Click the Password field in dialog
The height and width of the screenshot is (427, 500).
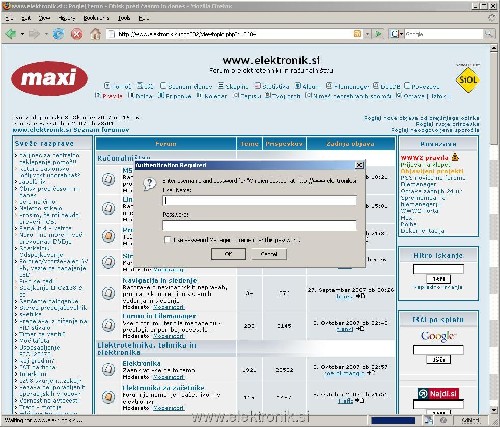[x=259, y=225]
